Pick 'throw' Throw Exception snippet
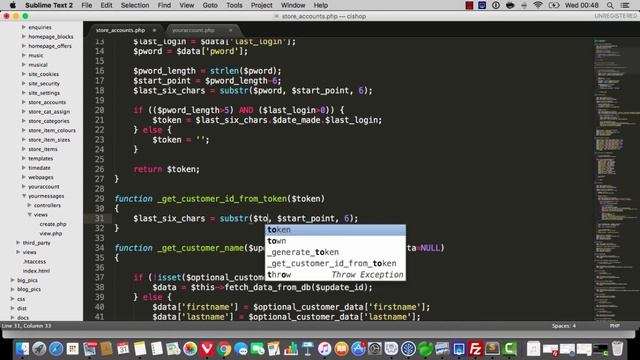Viewport: 640px width, 360px height. coord(336,275)
